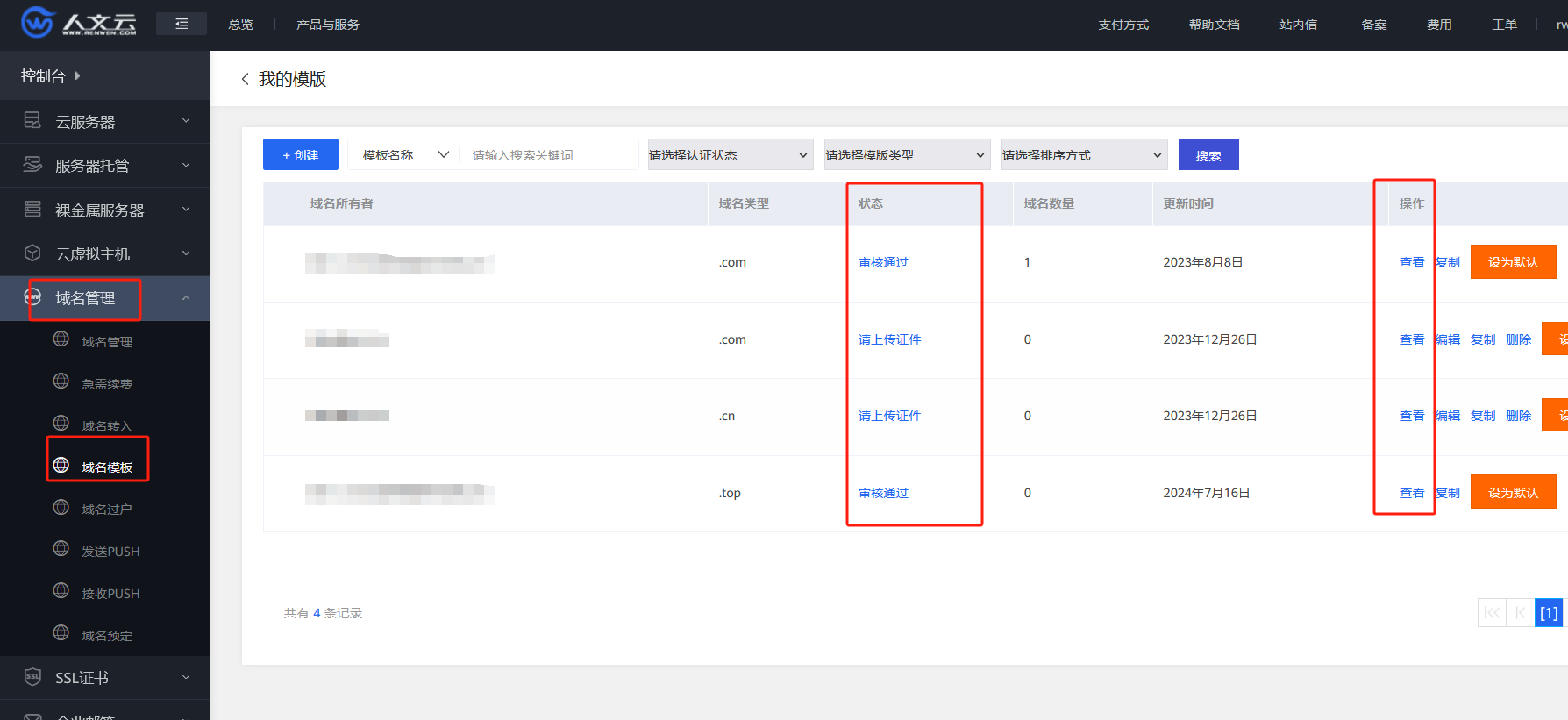
Task: Collapse the sidebar with the menu fold icon
Action: coord(182,24)
